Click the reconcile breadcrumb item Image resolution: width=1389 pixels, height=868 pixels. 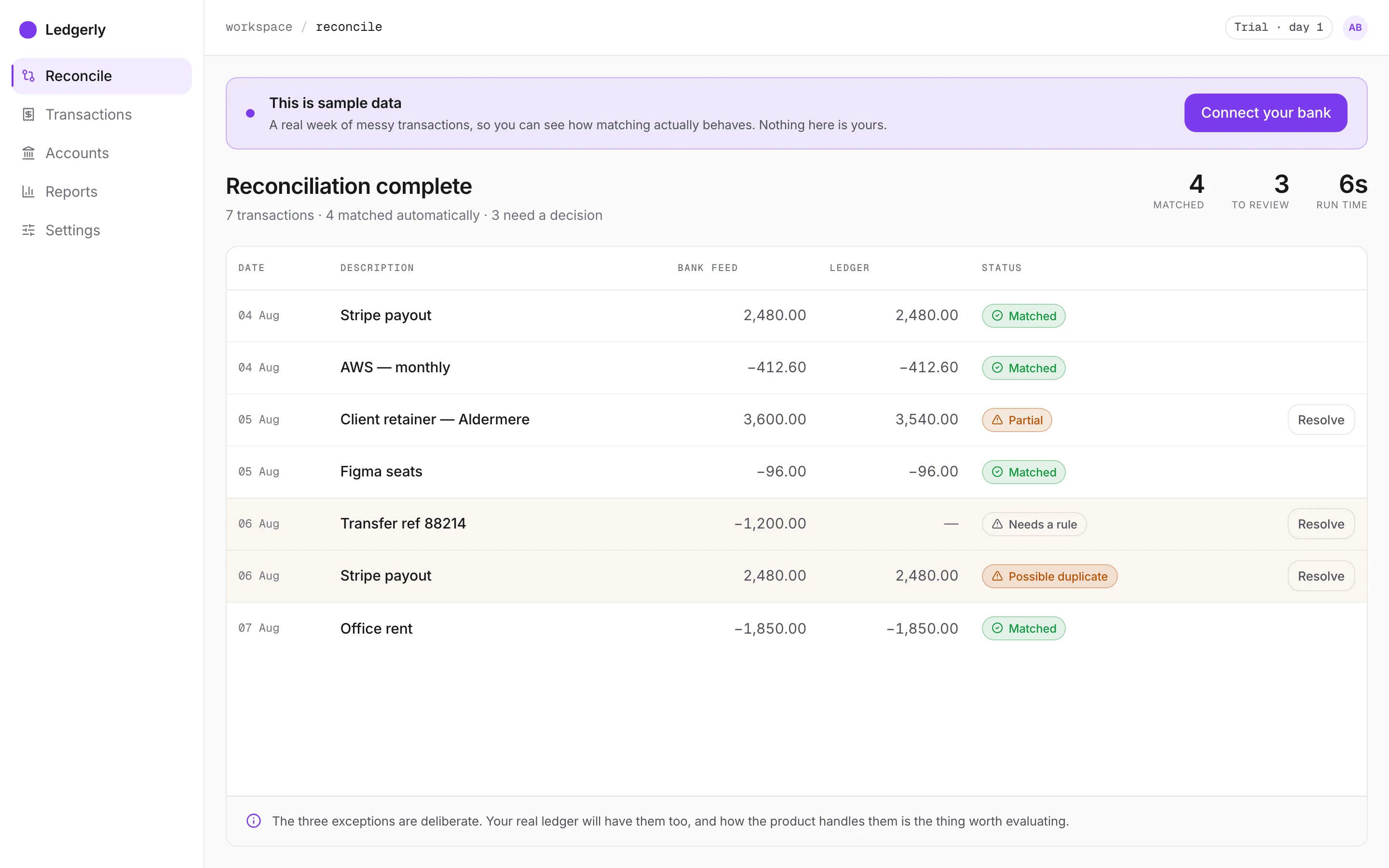(x=349, y=27)
